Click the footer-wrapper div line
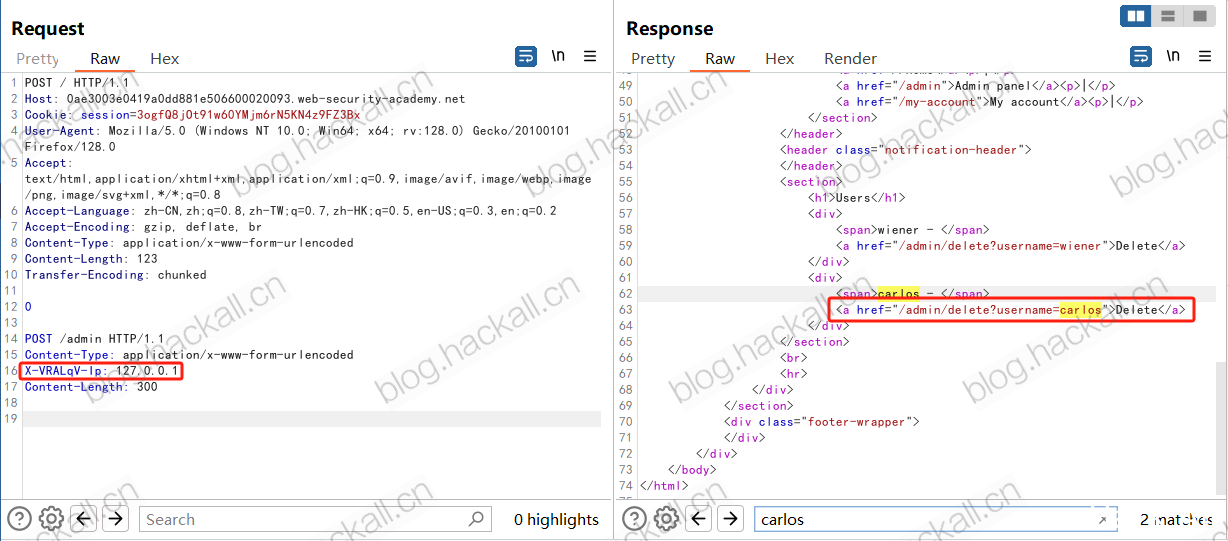This screenshot has height=541, width=1228. [821, 422]
